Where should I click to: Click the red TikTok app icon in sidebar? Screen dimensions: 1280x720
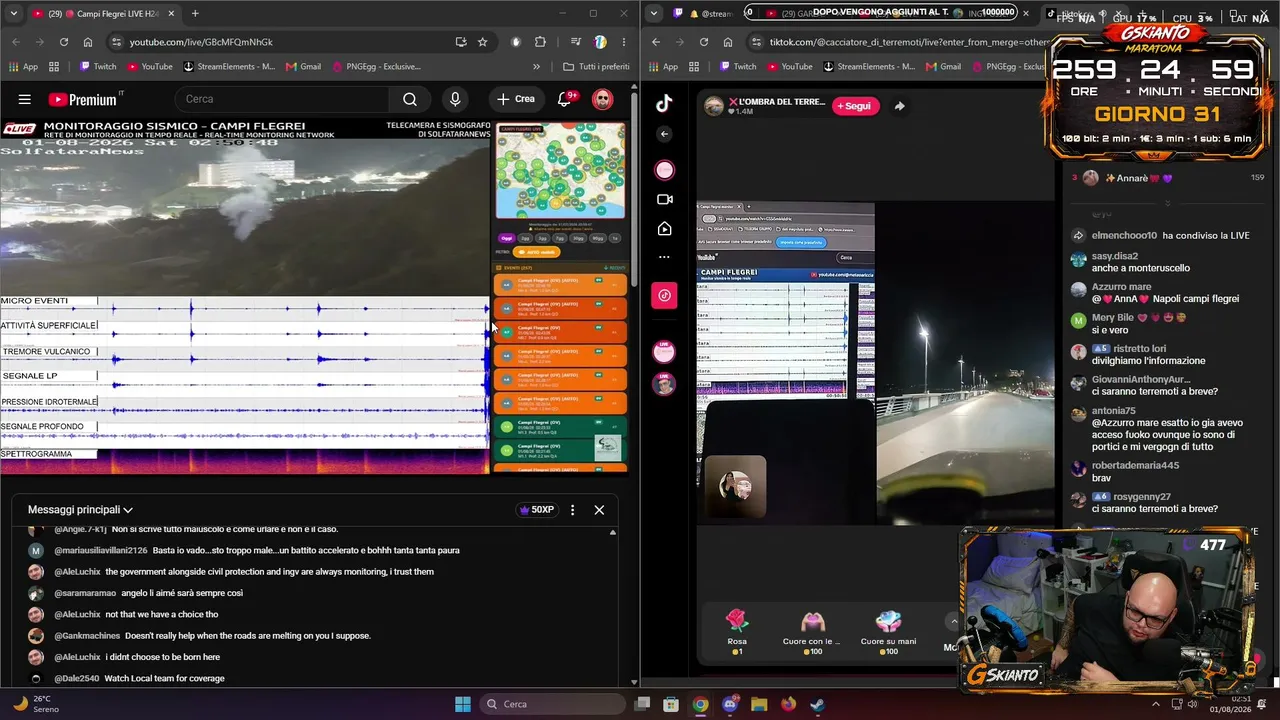(665, 295)
